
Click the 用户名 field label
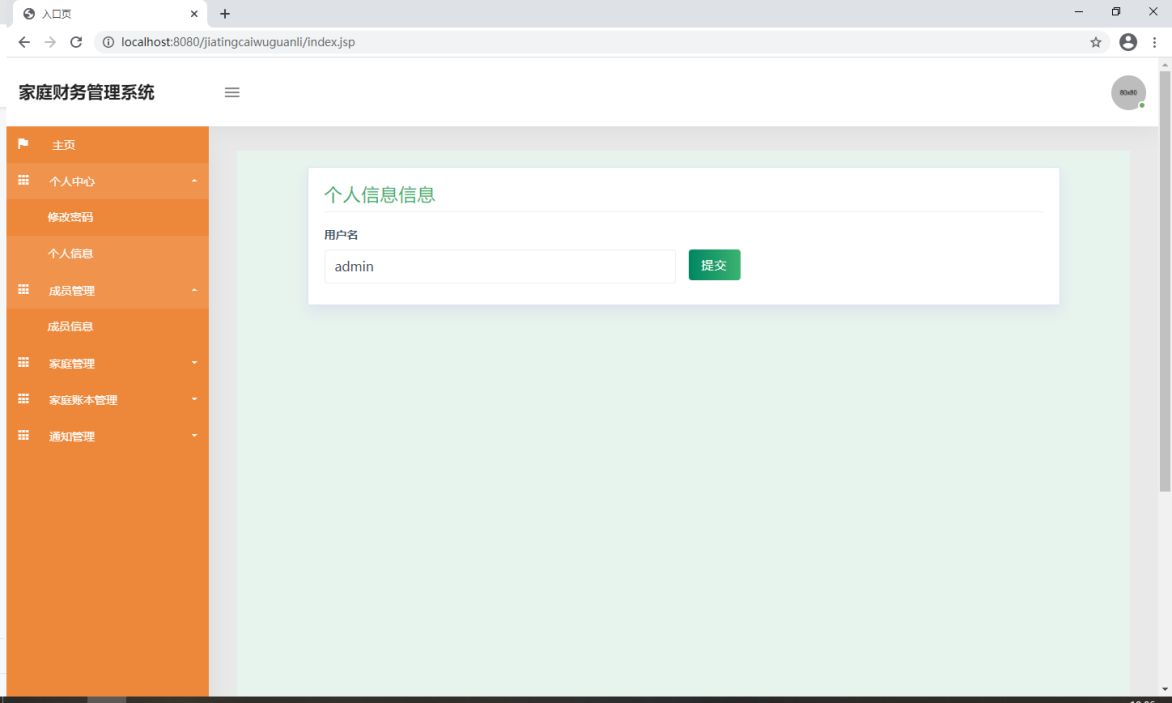click(341, 235)
